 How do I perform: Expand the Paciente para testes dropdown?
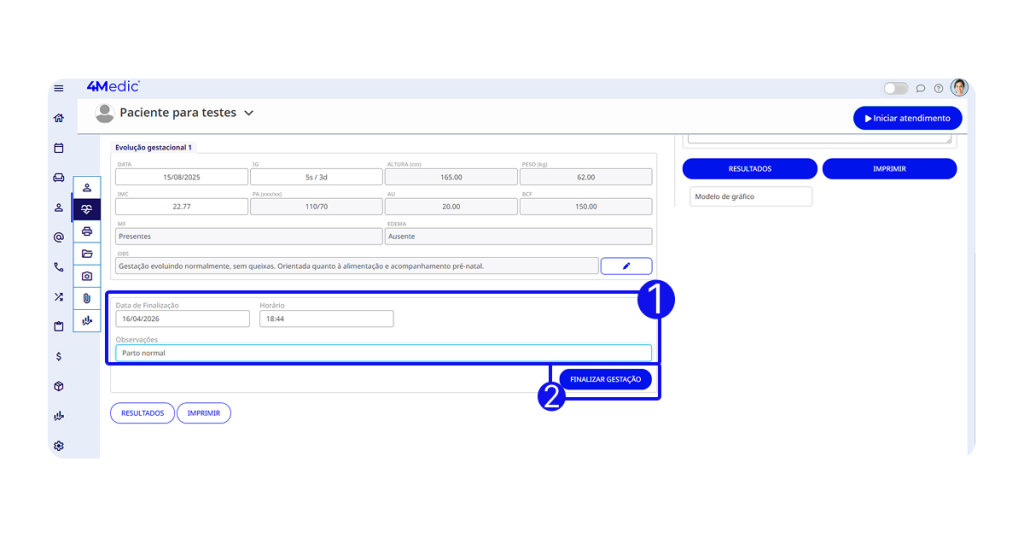point(249,113)
